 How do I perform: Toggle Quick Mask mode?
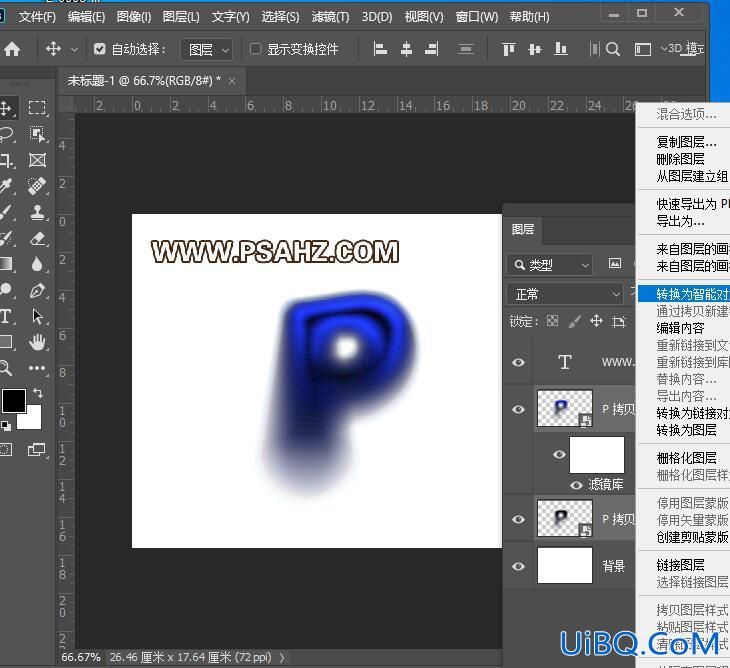pyautogui.click(x=6, y=450)
